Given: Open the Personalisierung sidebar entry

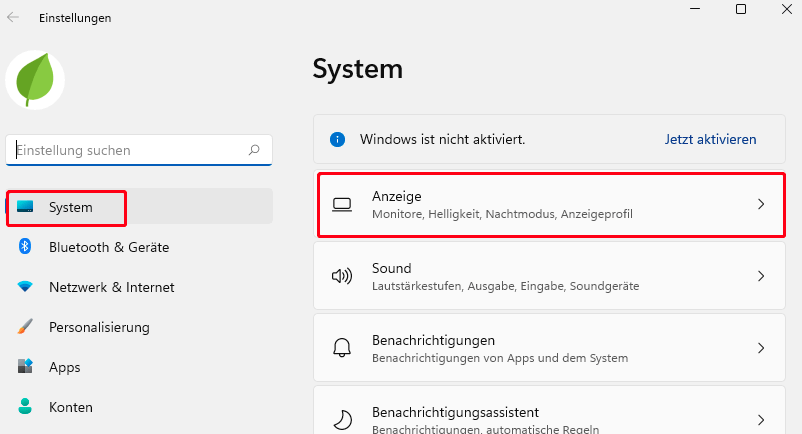Looking at the screenshot, I should coord(99,327).
